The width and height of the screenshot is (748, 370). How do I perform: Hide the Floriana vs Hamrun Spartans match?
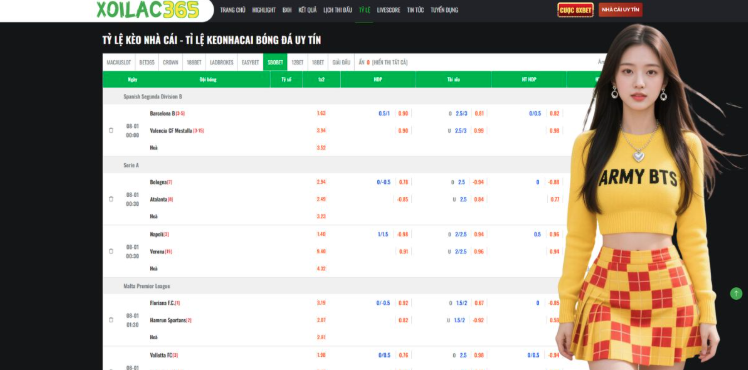(x=111, y=320)
